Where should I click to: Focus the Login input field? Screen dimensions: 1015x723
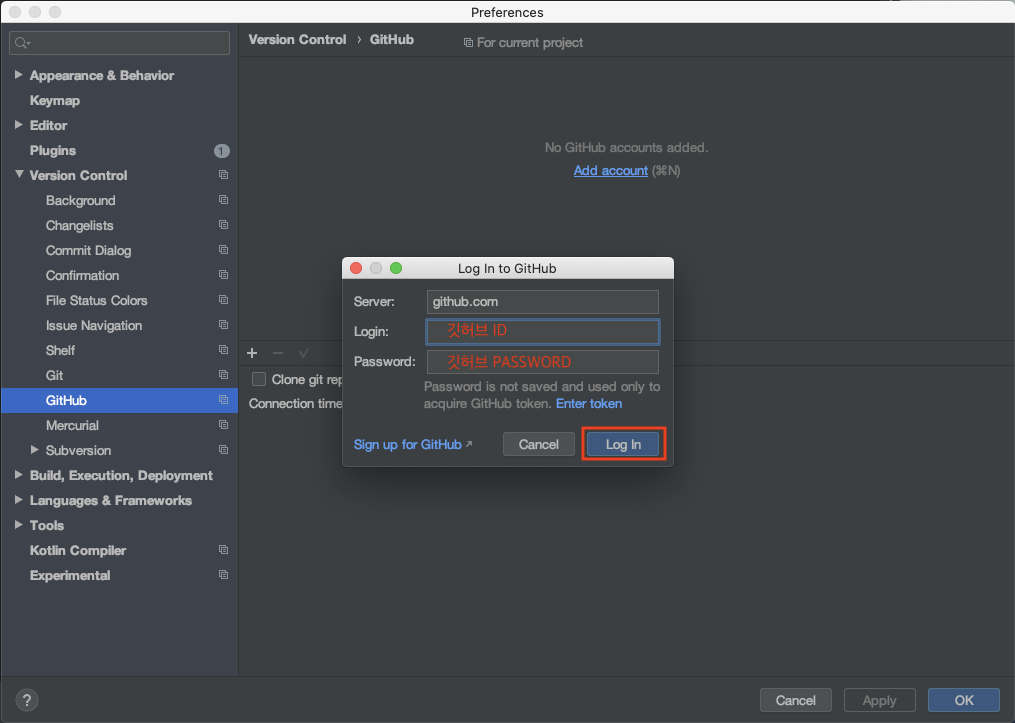coord(542,331)
